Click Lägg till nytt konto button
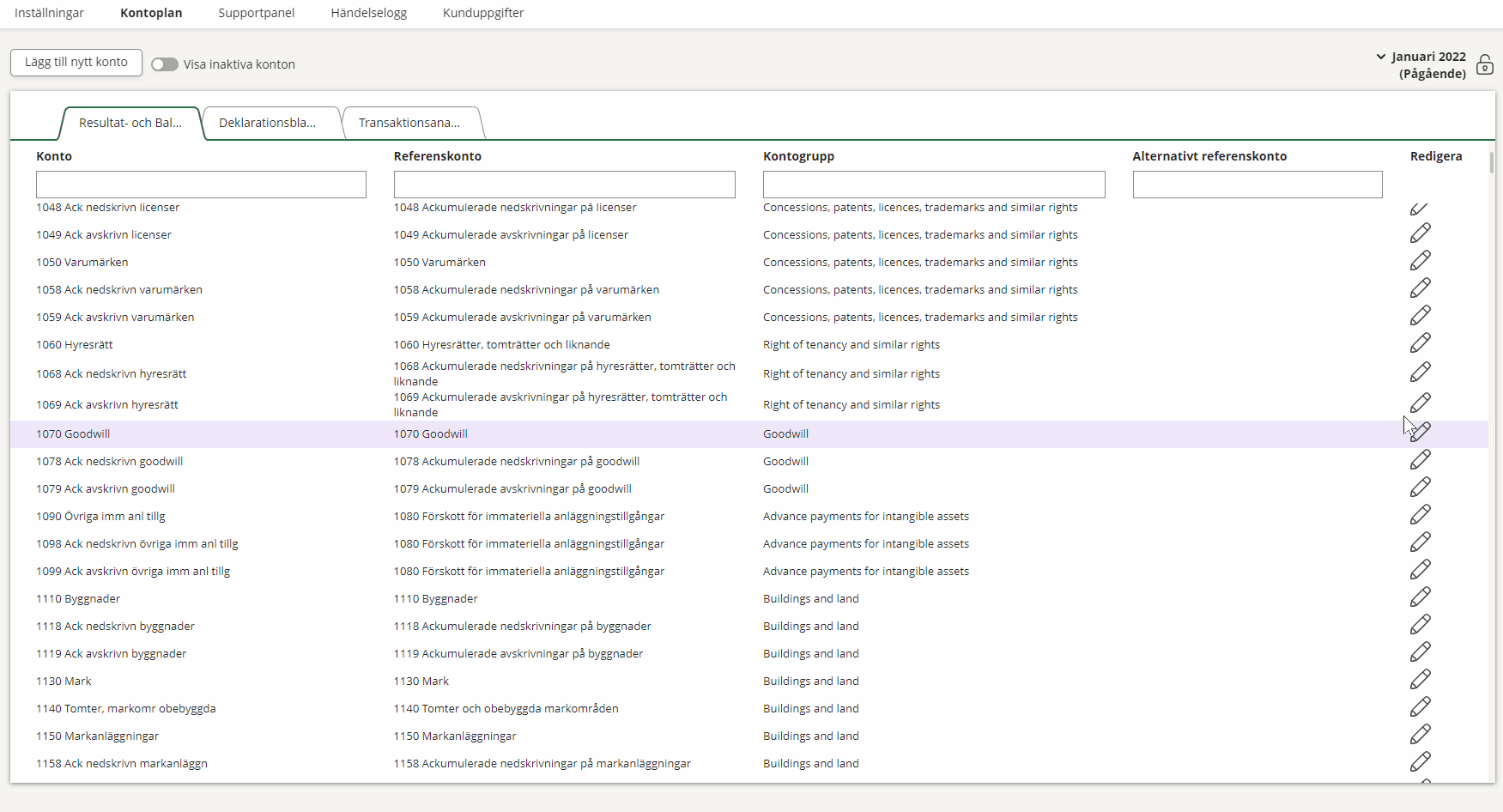This screenshot has width=1503, height=812. point(76,63)
